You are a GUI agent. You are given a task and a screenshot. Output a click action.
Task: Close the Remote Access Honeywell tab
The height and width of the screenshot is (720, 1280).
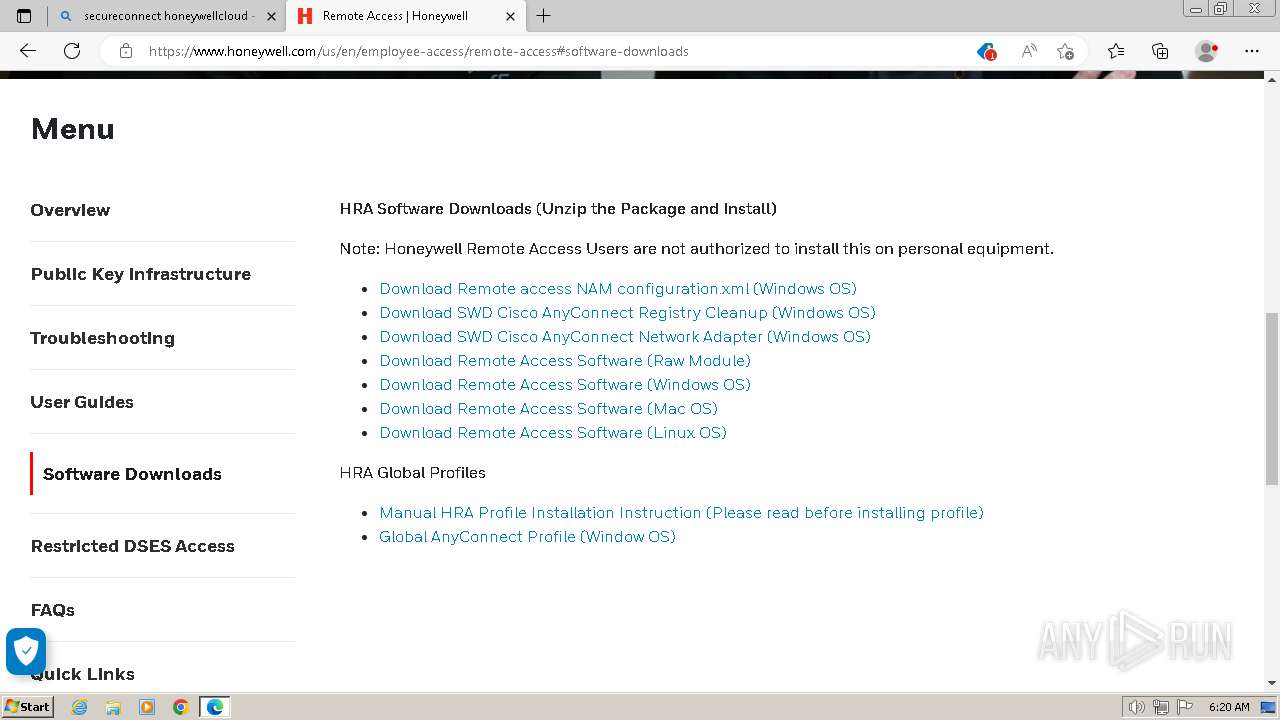[x=510, y=16]
